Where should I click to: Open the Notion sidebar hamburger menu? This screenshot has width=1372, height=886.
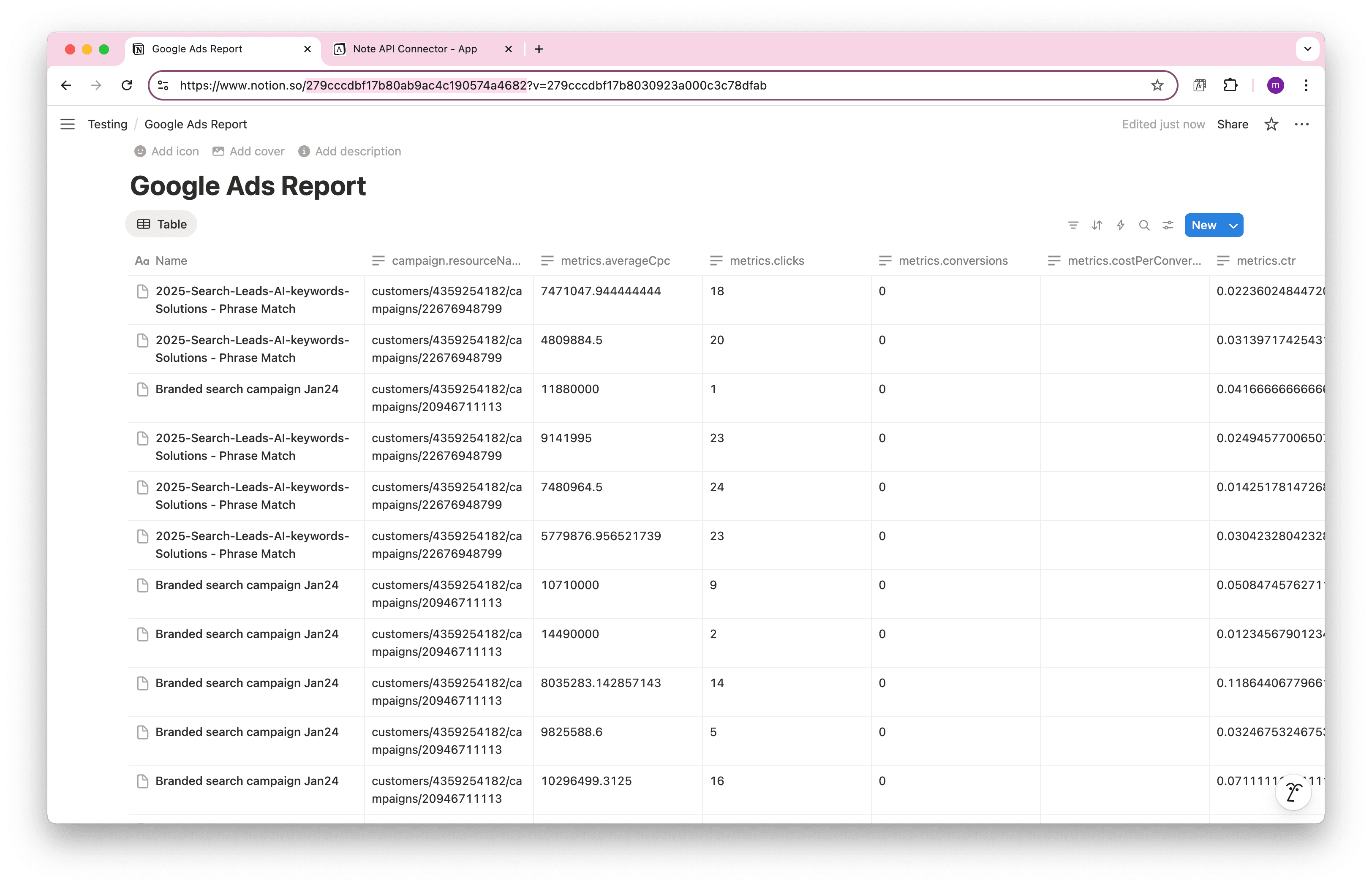[x=67, y=124]
